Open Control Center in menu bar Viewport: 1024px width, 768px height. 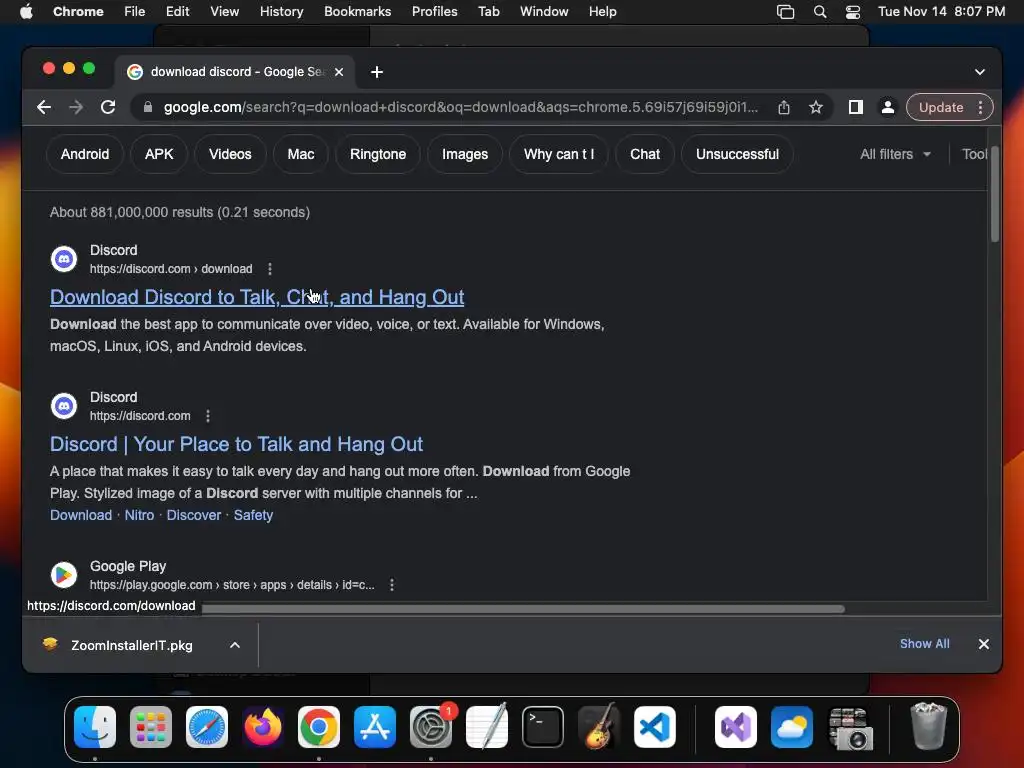pyautogui.click(x=853, y=12)
